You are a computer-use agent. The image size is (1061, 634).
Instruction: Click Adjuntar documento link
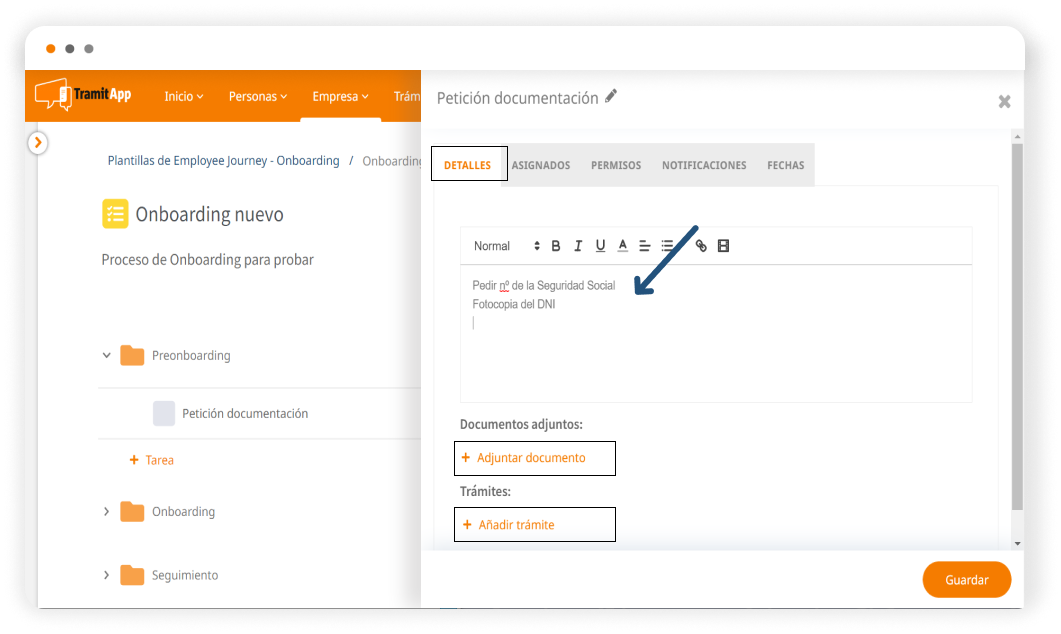click(x=530, y=458)
